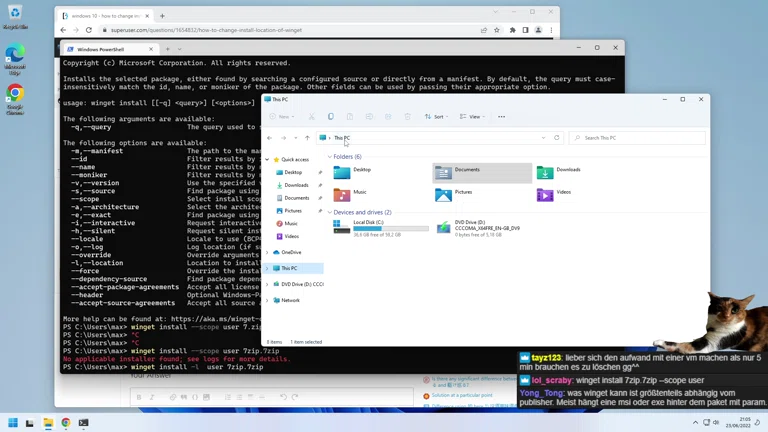The image size is (768, 432).
Task: Click the Share icon in Explorer toolbar
Action: point(388,117)
